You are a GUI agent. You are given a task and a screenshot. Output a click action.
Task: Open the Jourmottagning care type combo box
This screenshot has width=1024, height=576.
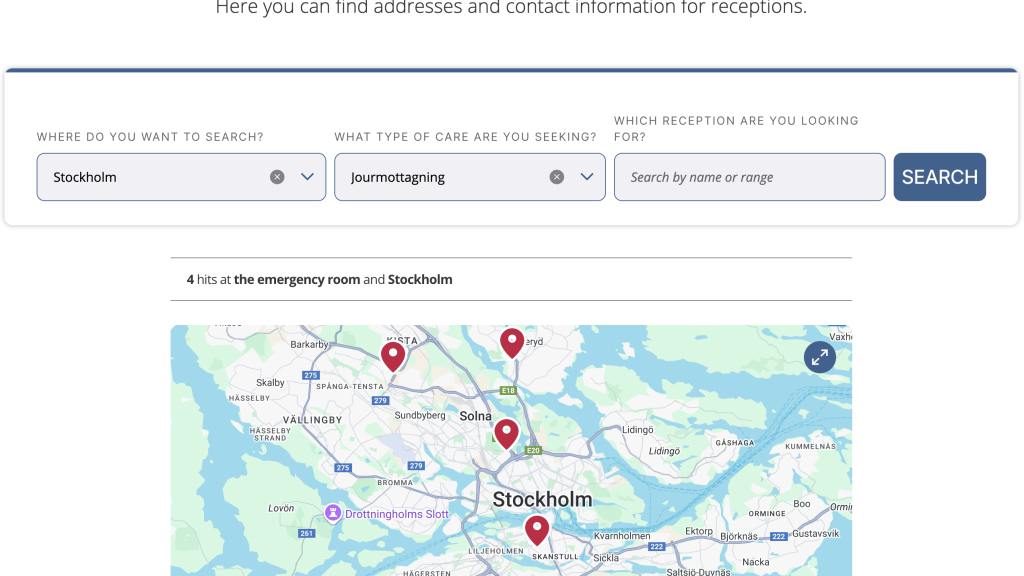[x=470, y=177]
